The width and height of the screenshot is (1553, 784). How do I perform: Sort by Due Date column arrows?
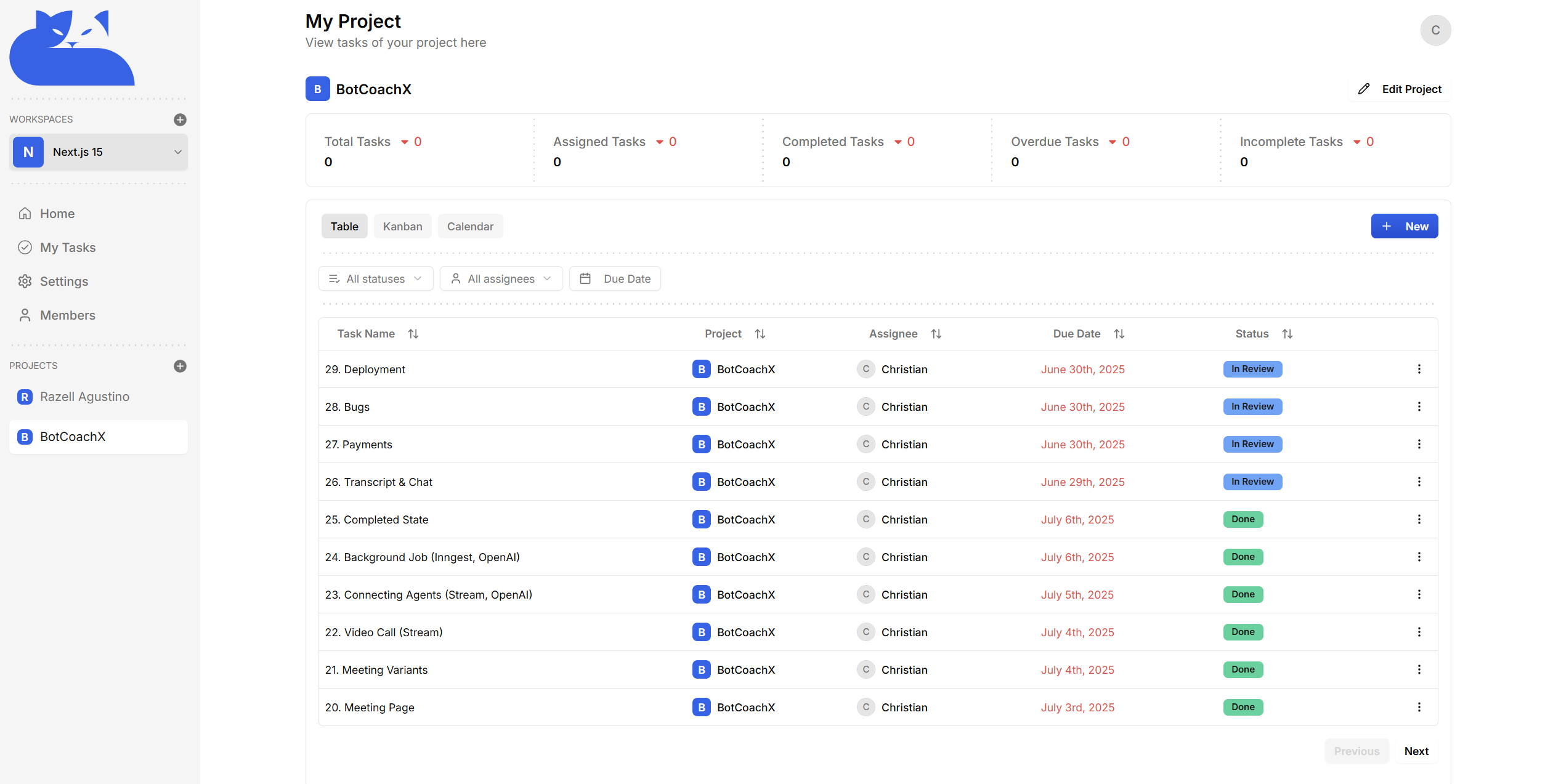[x=1119, y=334]
